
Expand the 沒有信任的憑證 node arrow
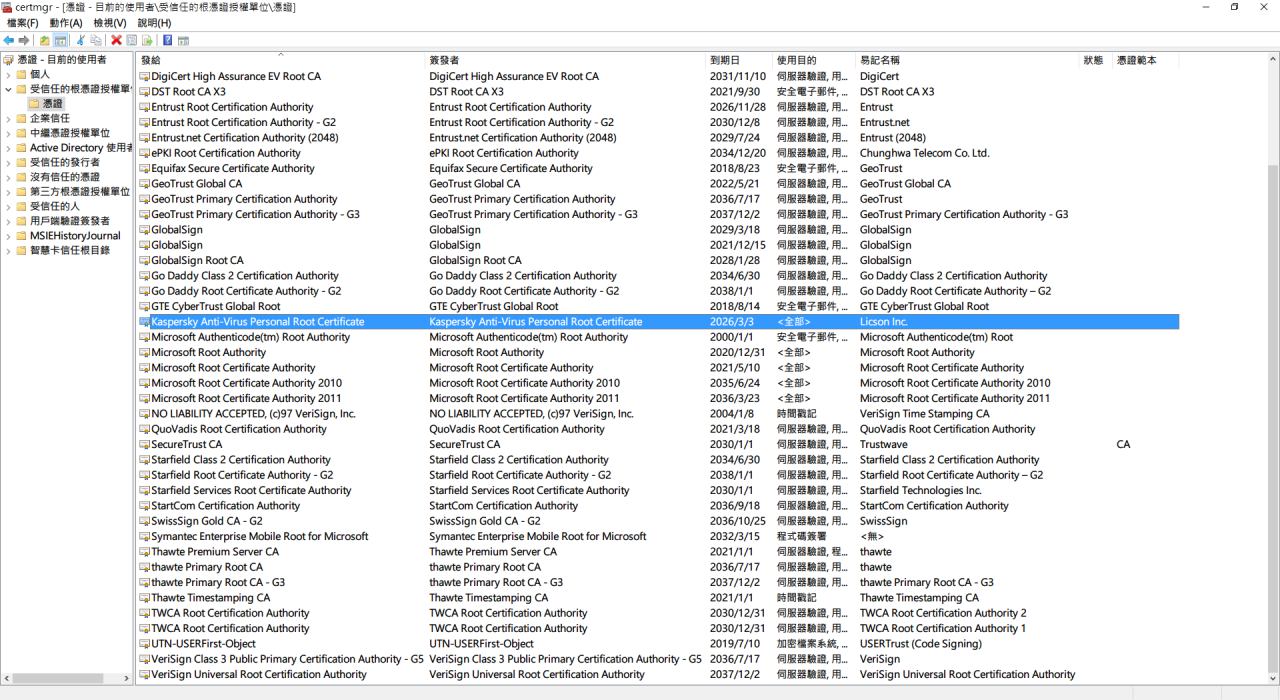point(8,177)
